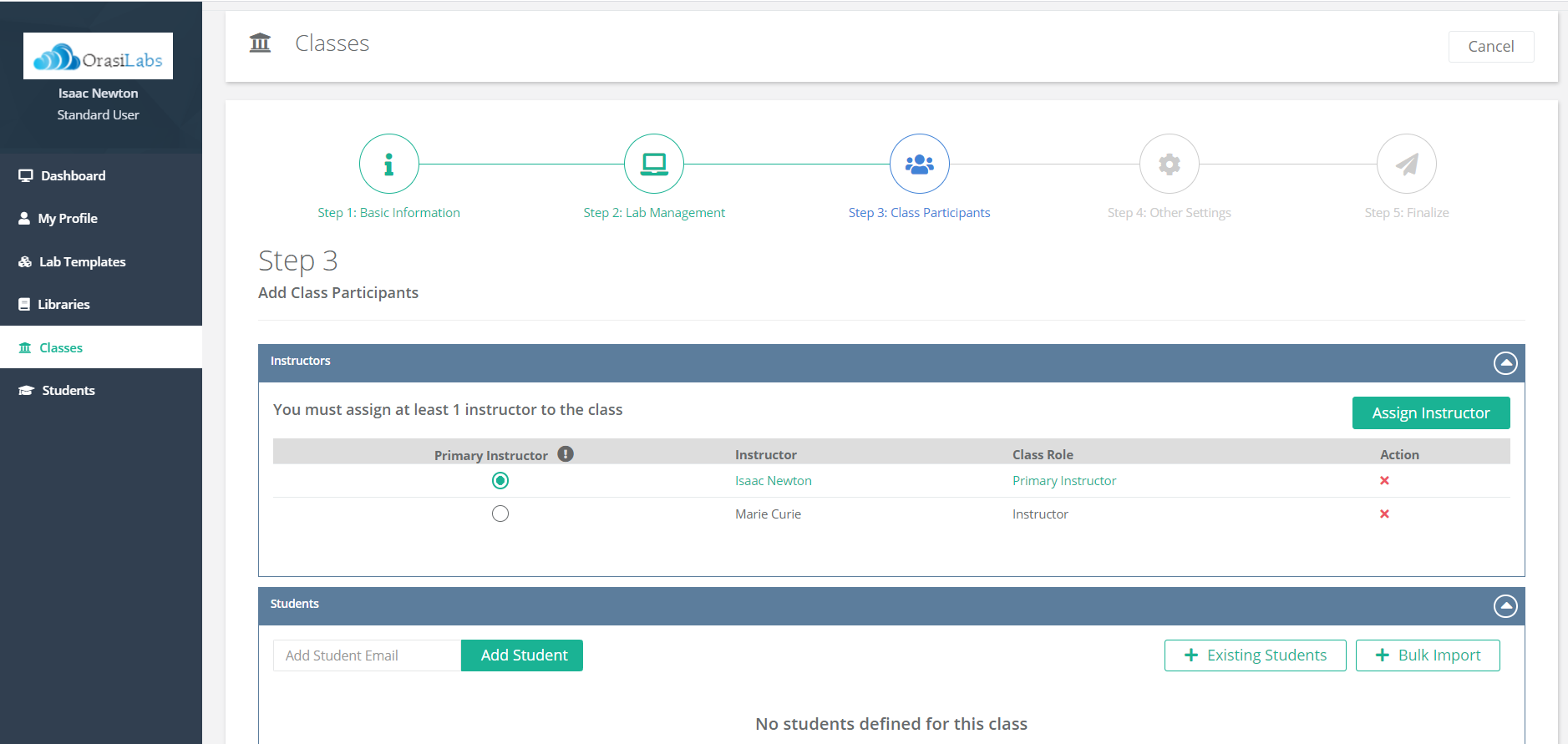Click the Lab Templates cubes icon
The image size is (1568, 744).
25,261
